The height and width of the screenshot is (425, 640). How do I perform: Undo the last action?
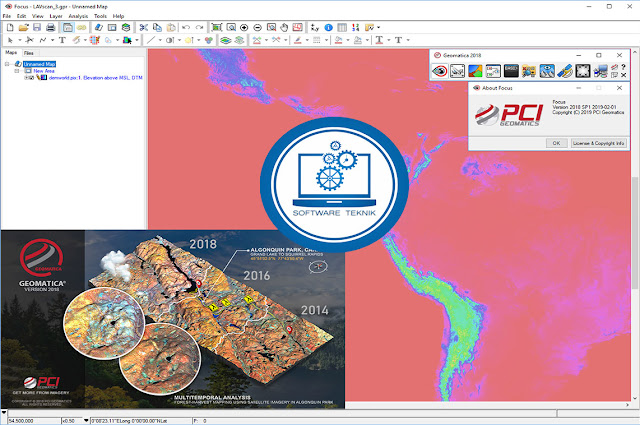point(186,27)
